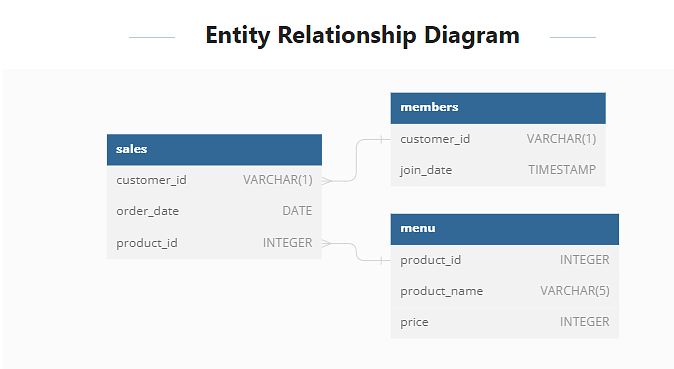Click the VARCHAR(5) type of product_name
Screen dimensions: 674x369
(575, 291)
